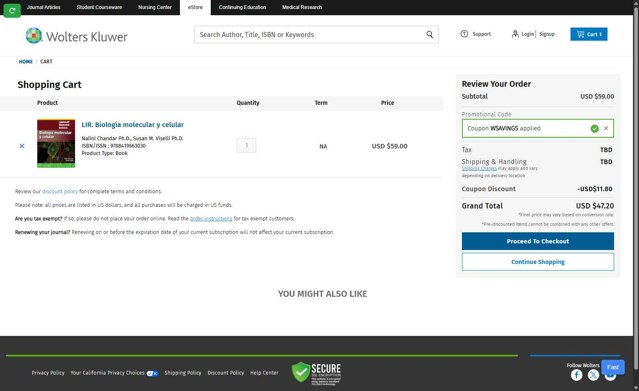639x391 pixels.
Task: Click the search magnifier icon
Action: pos(430,35)
